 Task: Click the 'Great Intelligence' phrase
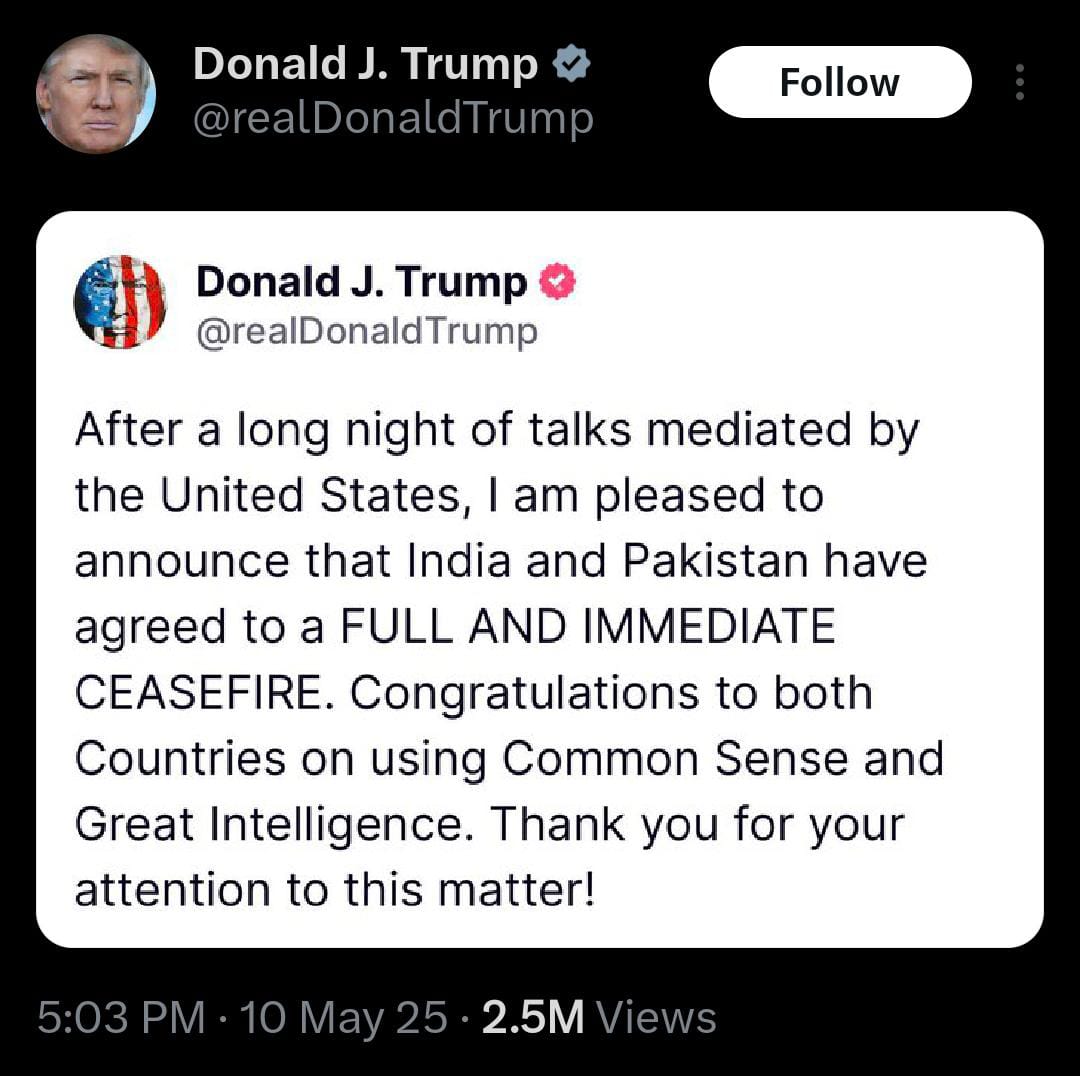(274, 825)
